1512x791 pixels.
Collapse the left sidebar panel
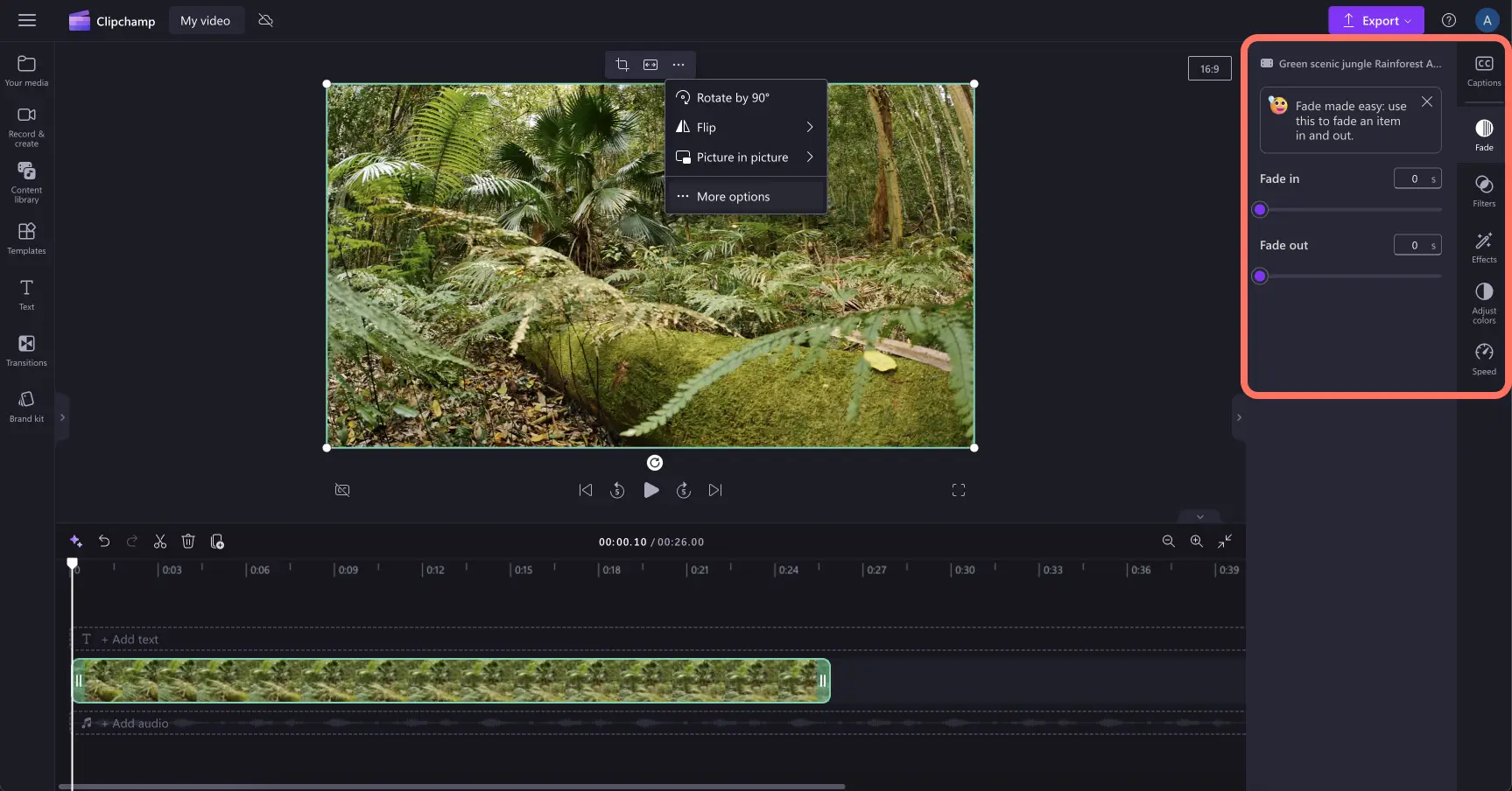point(62,417)
